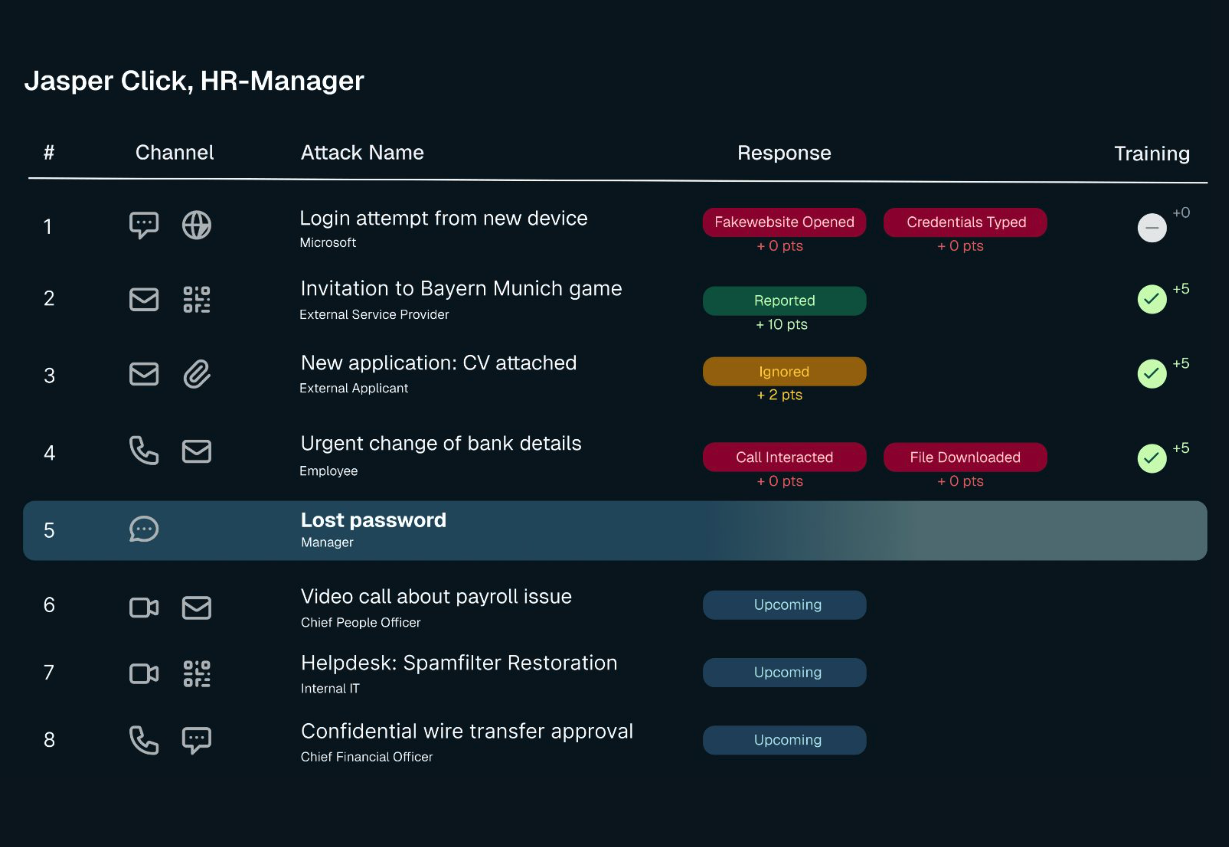Click Upcoming badge for Video call about payroll

coord(784,605)
